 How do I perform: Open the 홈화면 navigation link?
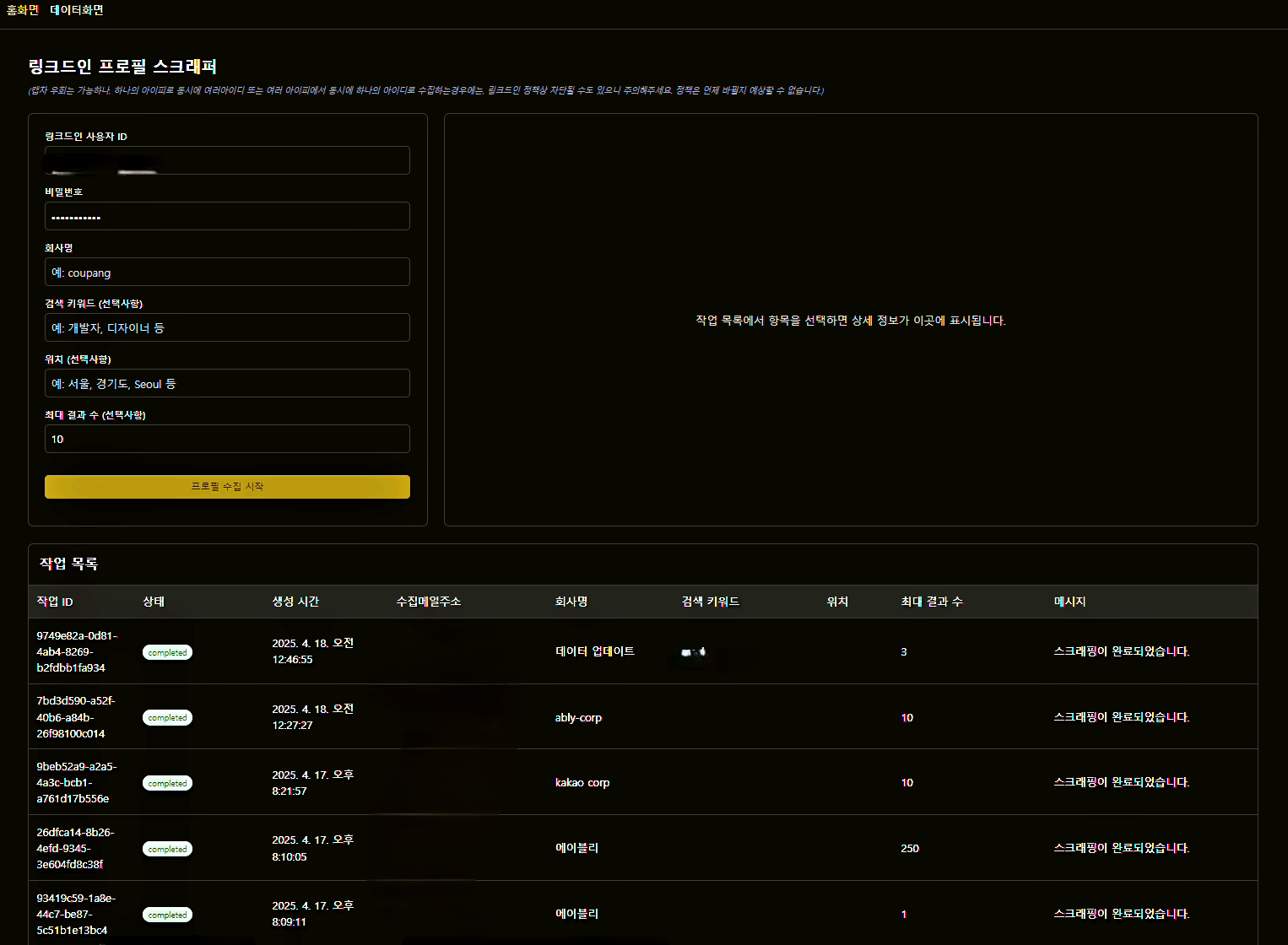coord(23,10)
